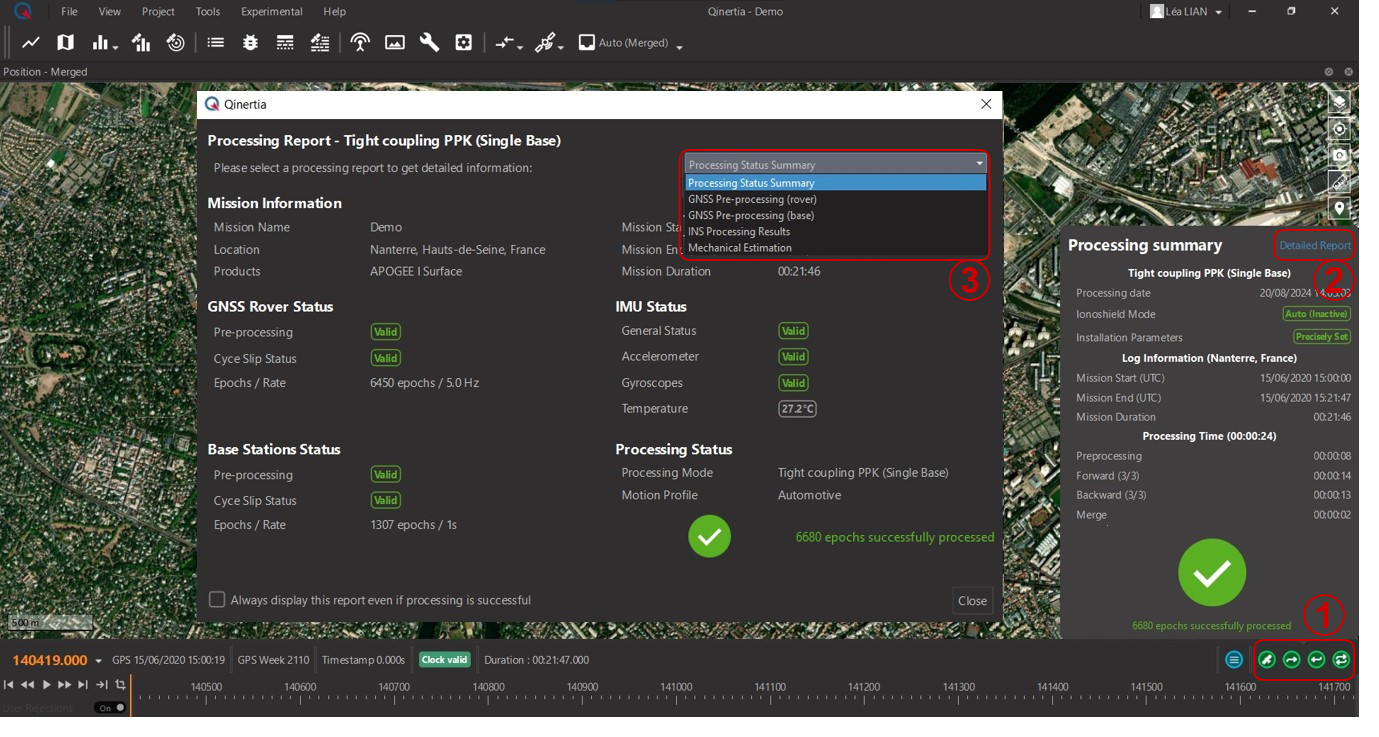Viewport: 1379px width, 737px height.
Task: Open the File menu
Action: [69, 11]
